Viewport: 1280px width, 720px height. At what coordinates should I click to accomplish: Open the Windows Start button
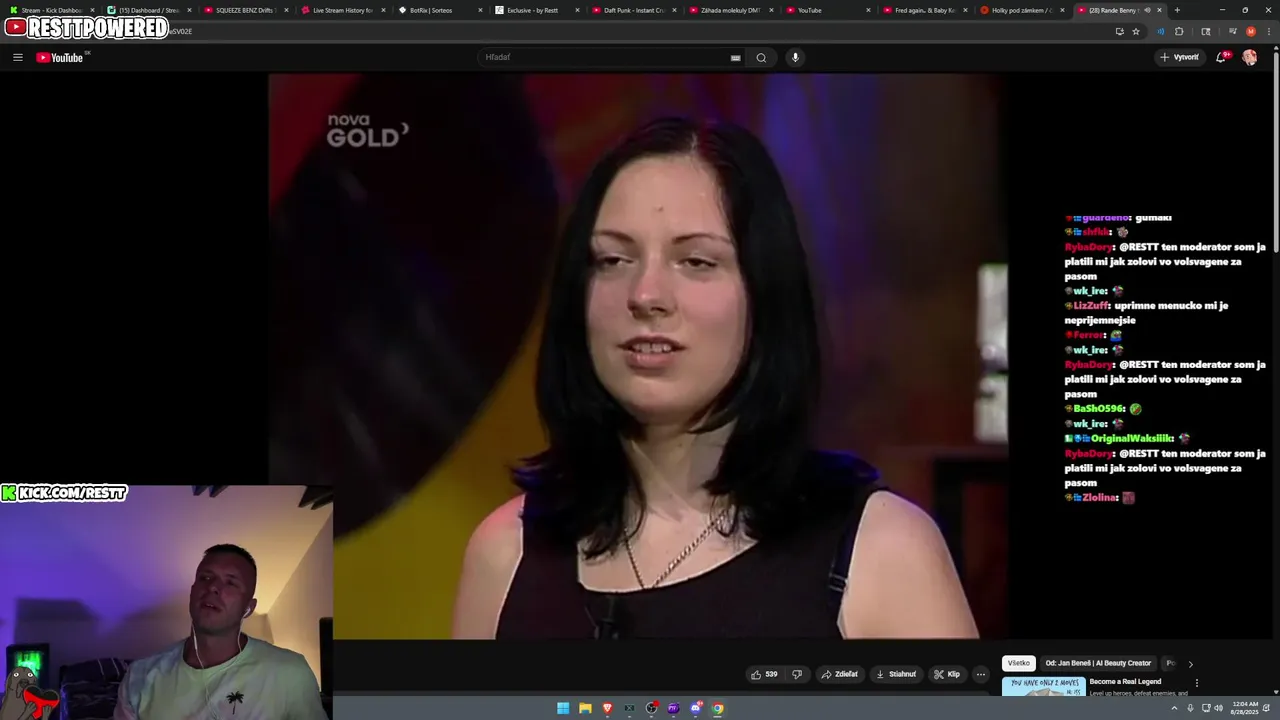click(x=563, y=708)
